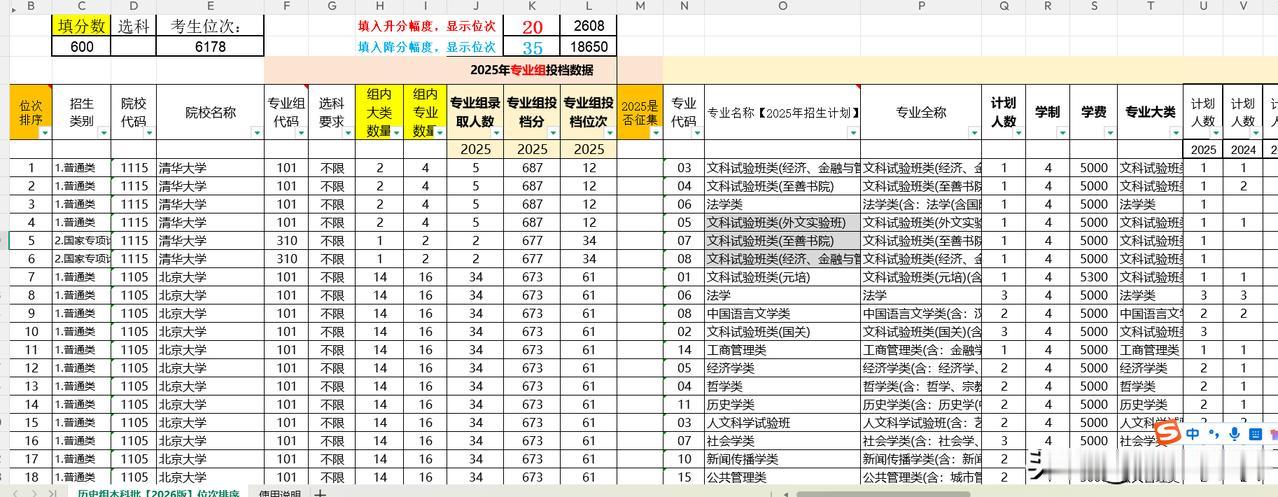
Task: Open filter dropdown for 专业大类 column
Action: (x=1176, y=133)
